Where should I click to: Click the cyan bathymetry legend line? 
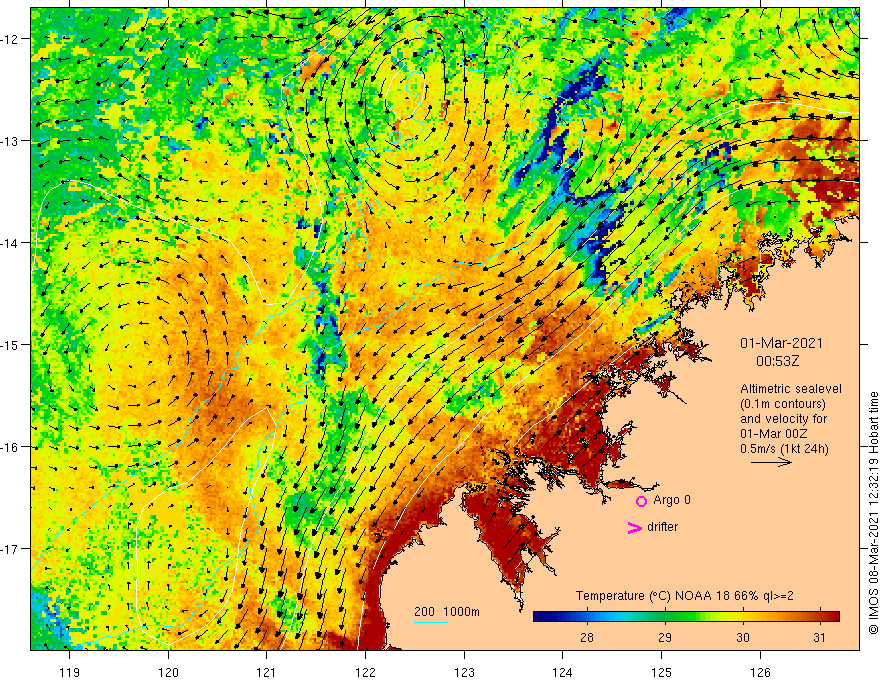coord(431,622)
